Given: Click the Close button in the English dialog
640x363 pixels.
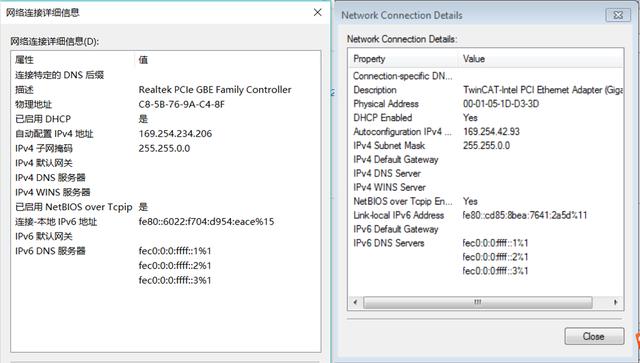Looking at the screenshot, I should click(594, 336).
